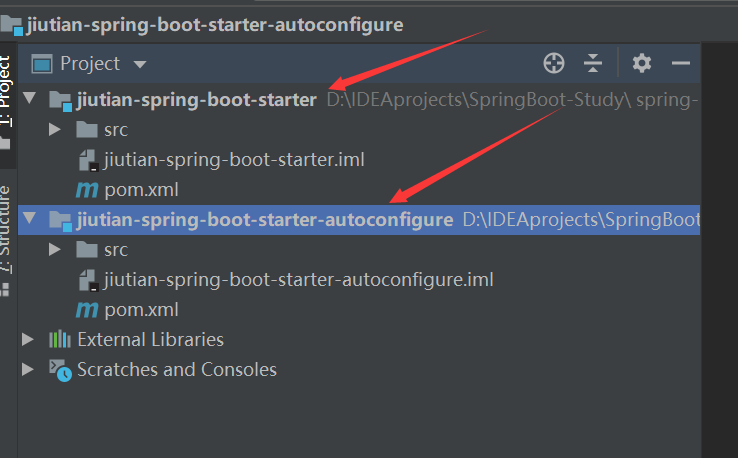The image size is (738, 458).
Task: Select src folder in autoconfigure module
Action: tap(115, 249)
